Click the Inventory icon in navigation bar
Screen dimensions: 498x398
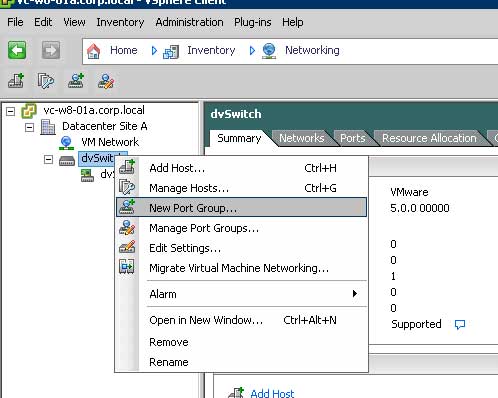click(171, 52)
